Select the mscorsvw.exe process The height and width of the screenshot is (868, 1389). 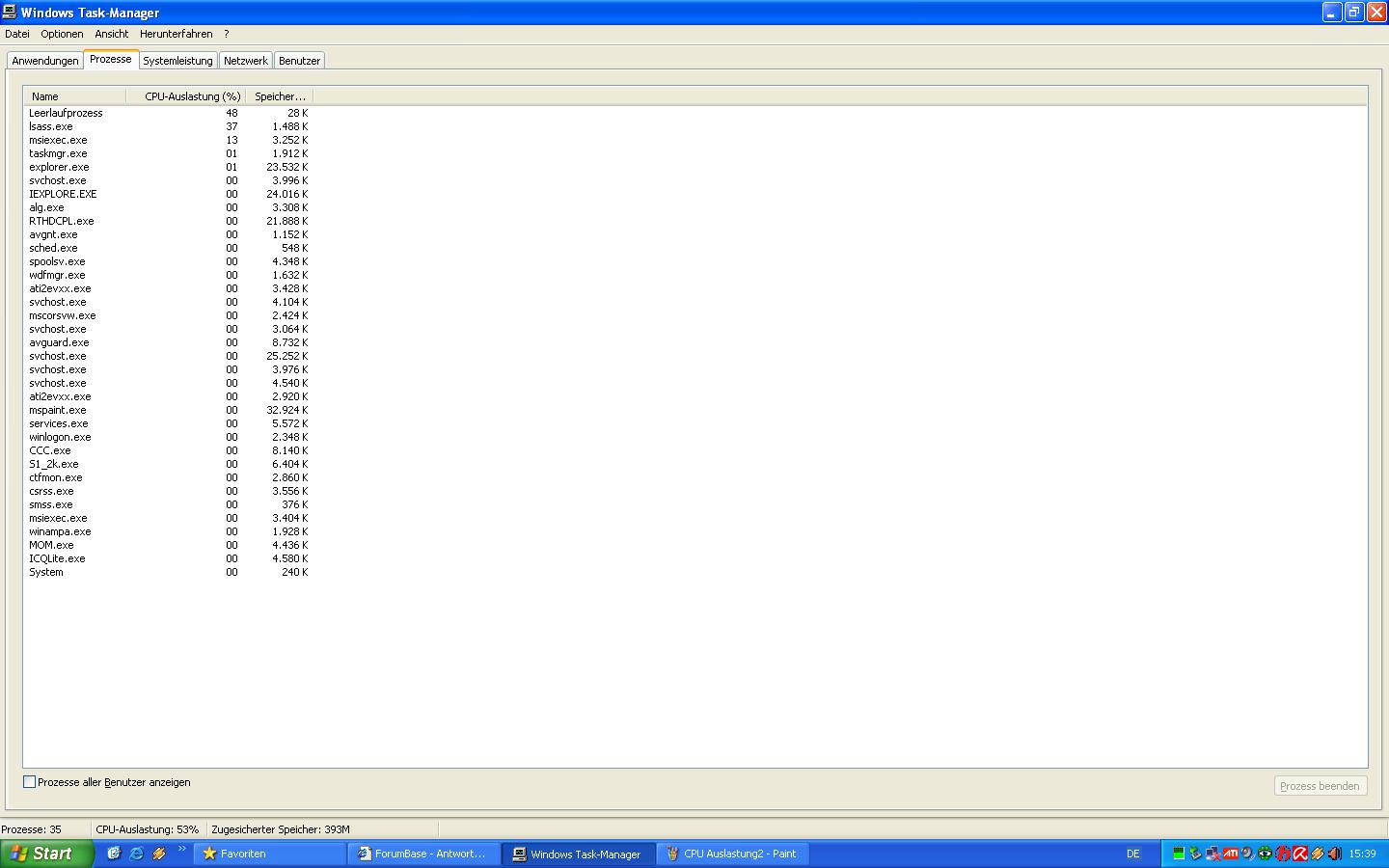coord(169,315)
